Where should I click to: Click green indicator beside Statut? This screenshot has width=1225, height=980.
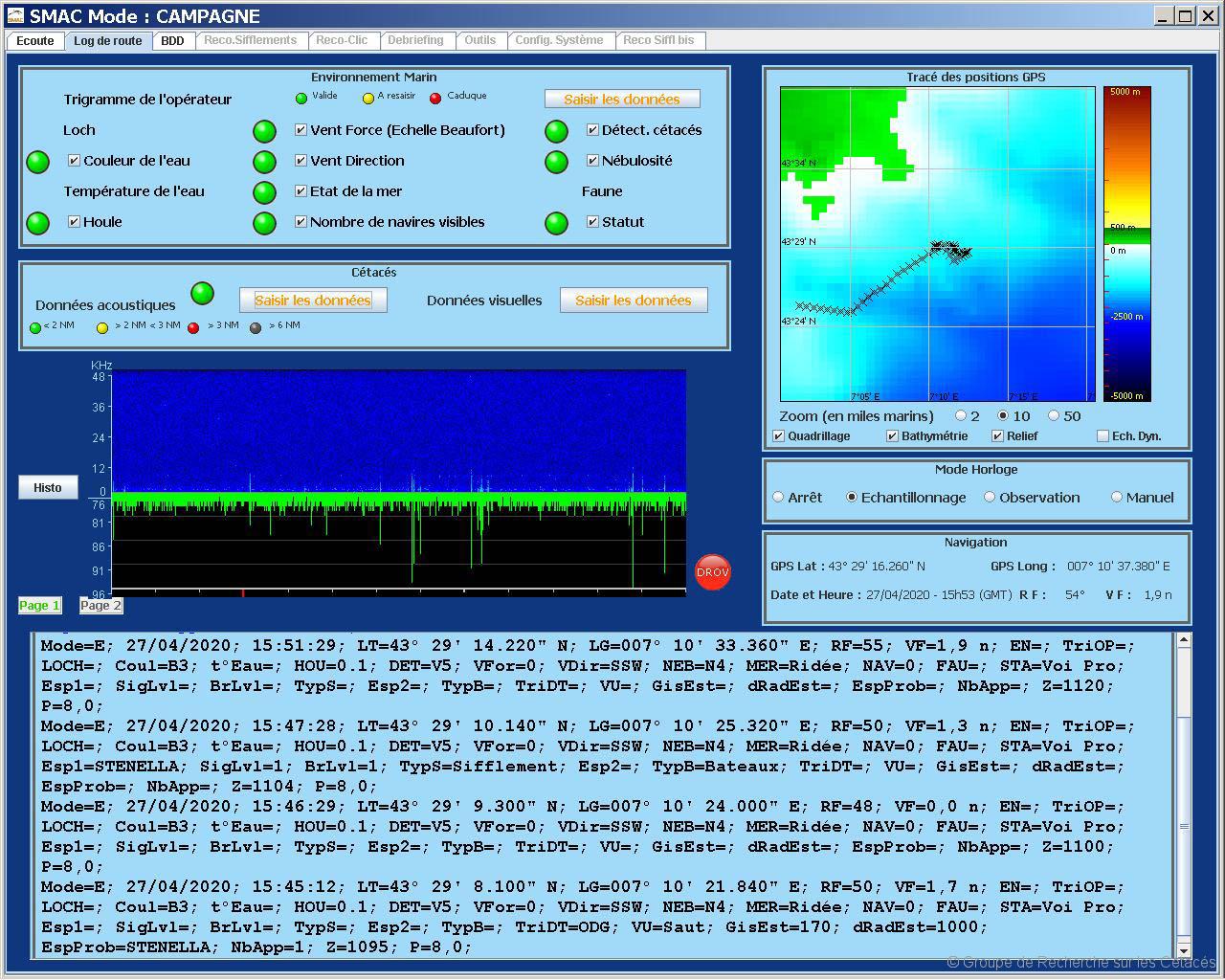[556, 223]
